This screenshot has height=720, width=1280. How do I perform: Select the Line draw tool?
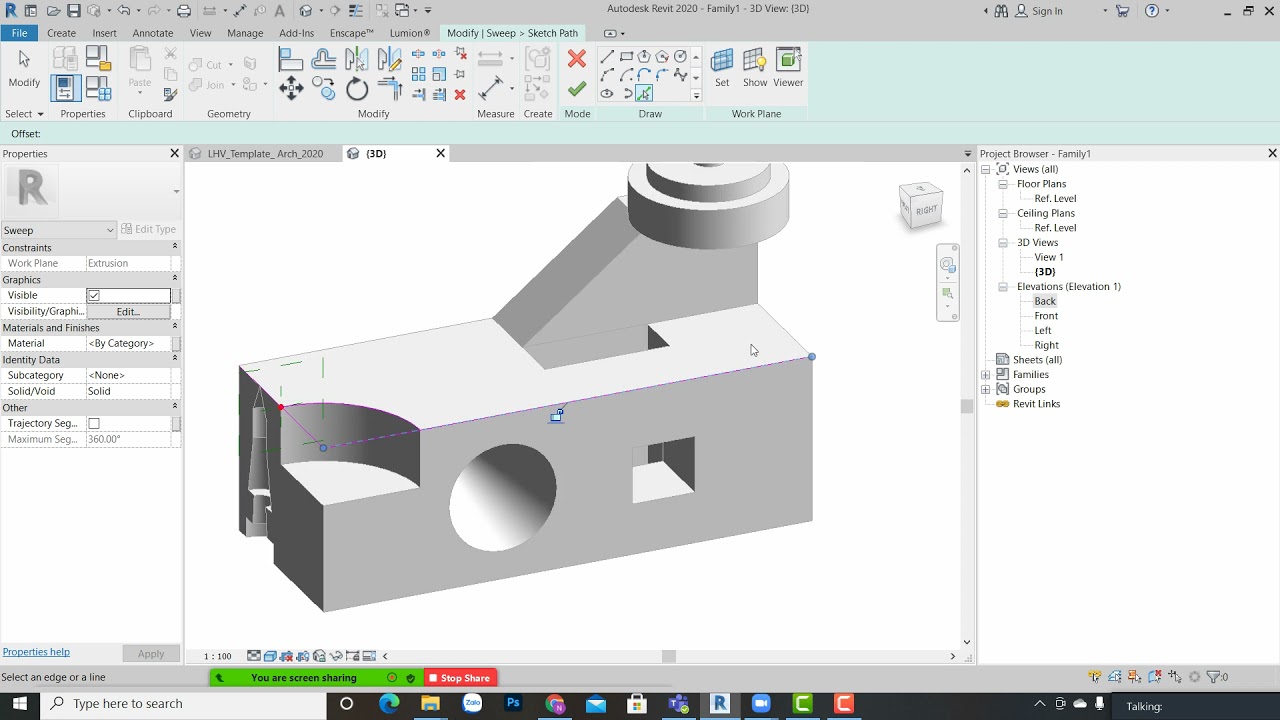(607, 57)
